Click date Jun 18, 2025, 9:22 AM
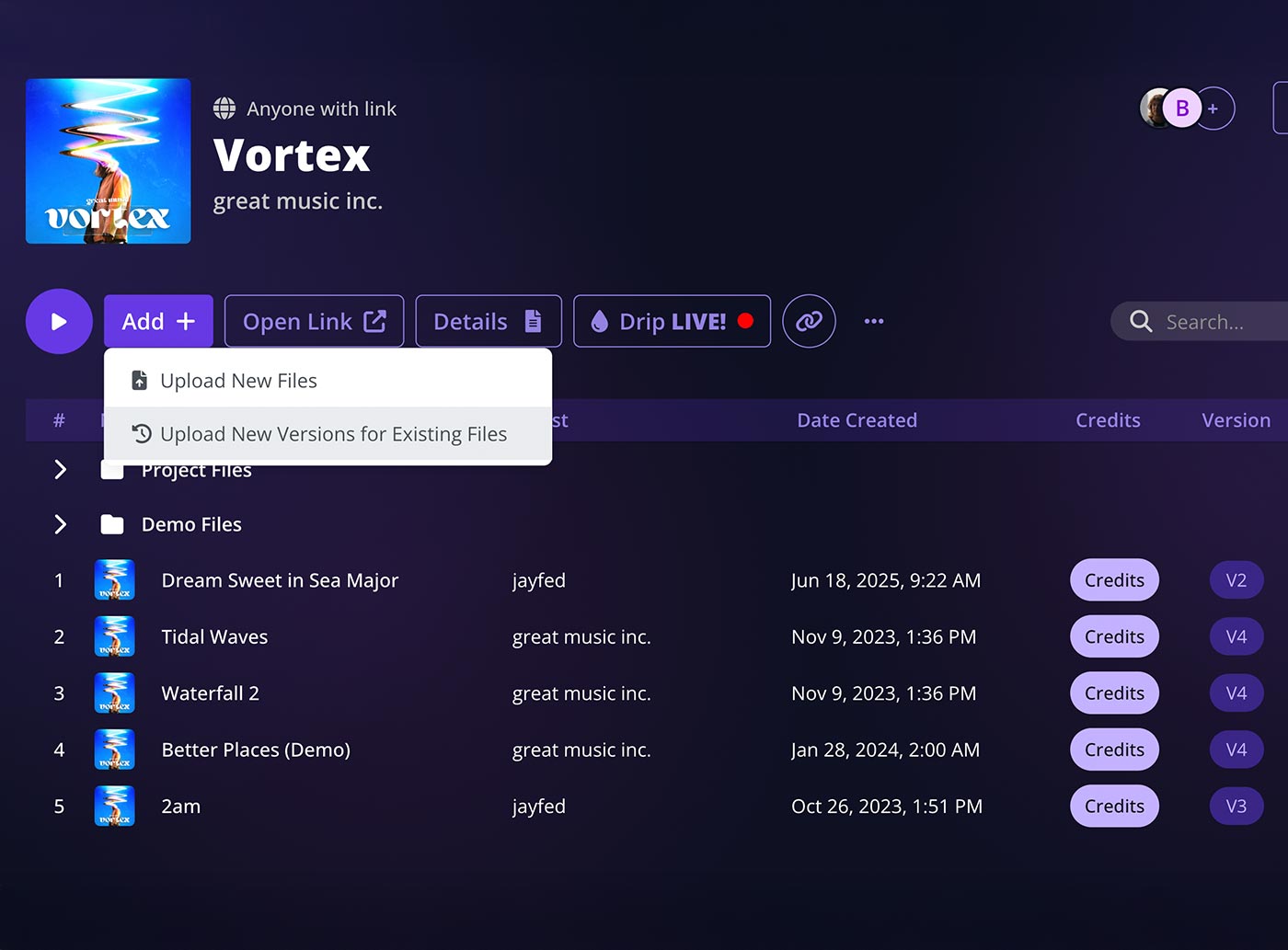 pos(886,580)
